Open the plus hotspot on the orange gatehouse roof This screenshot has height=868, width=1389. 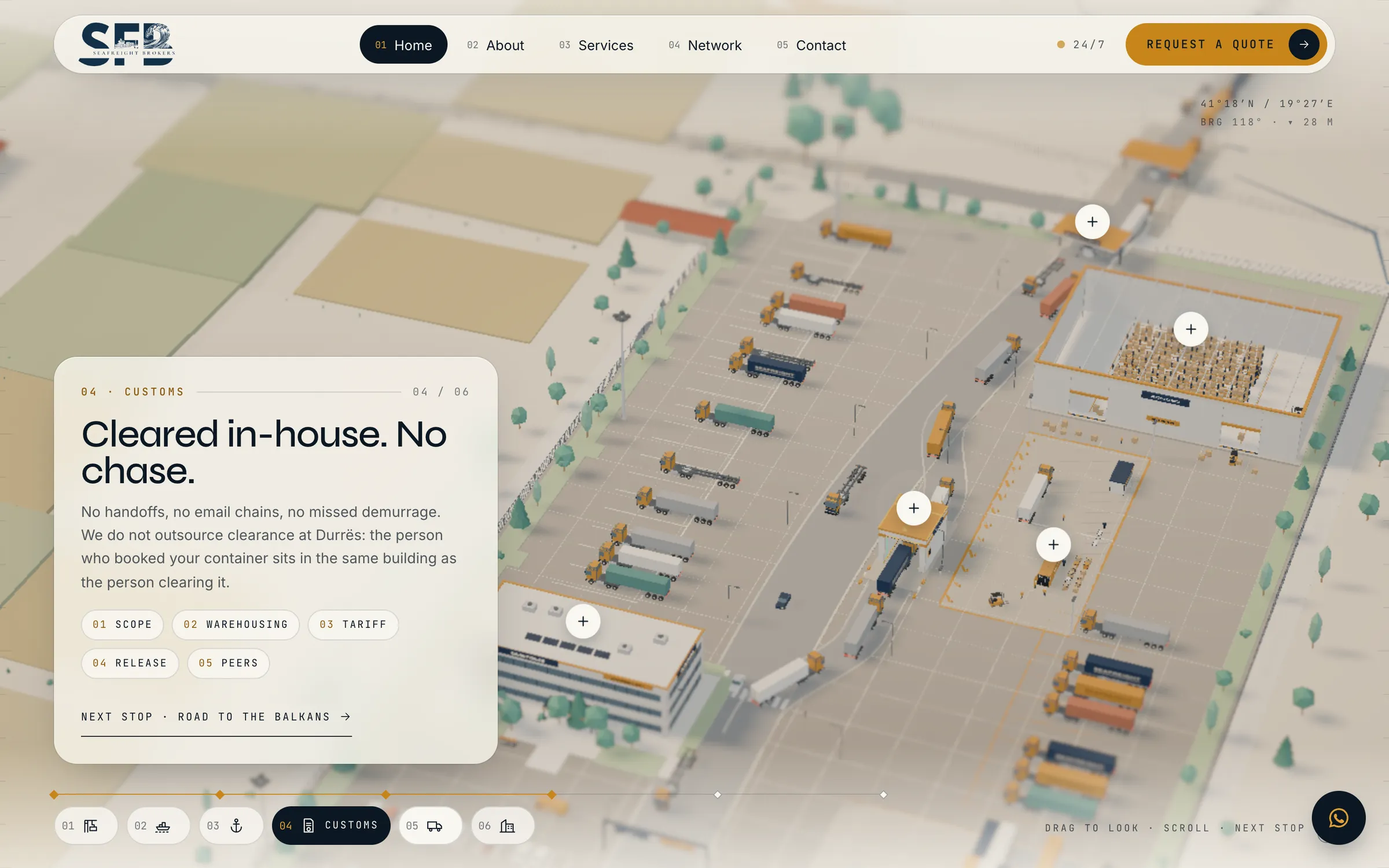[x=914, y=508]
